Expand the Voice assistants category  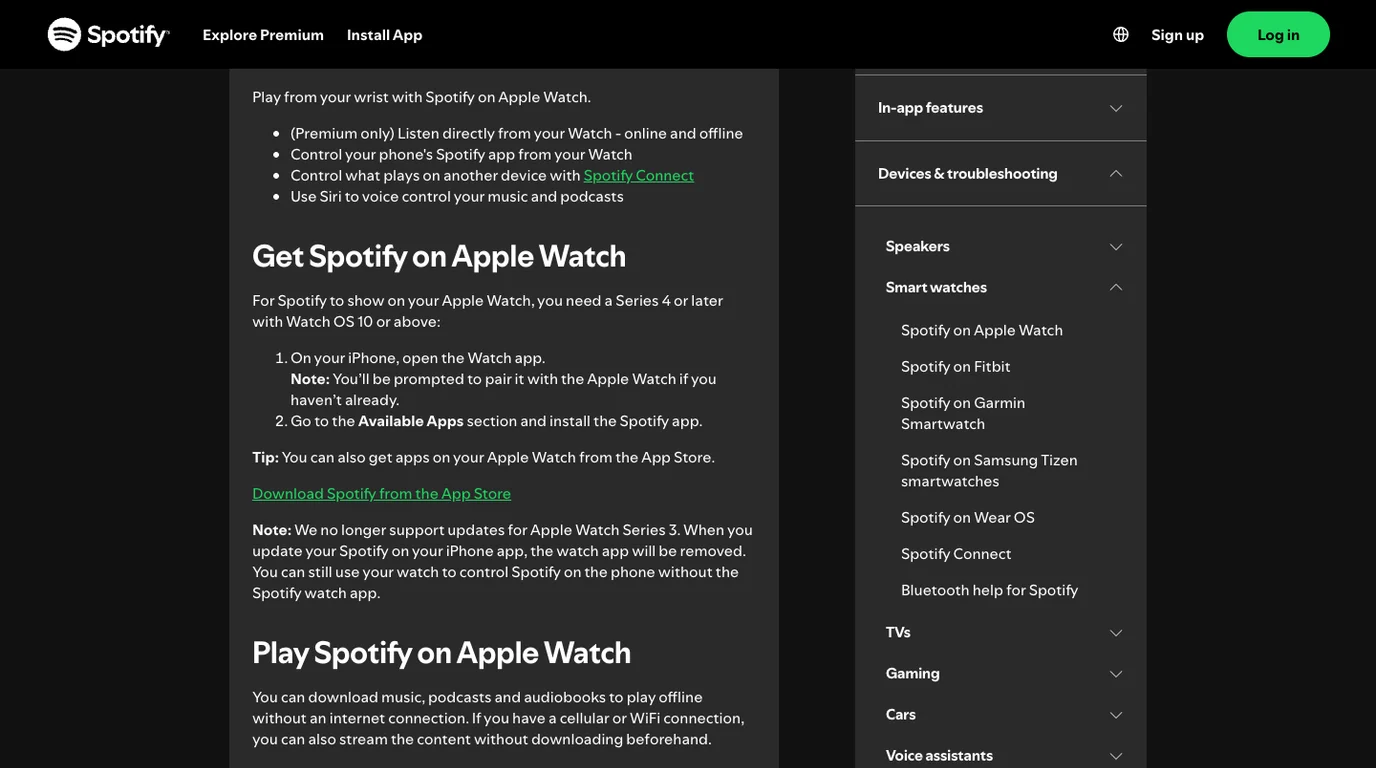pos(1004,755)
